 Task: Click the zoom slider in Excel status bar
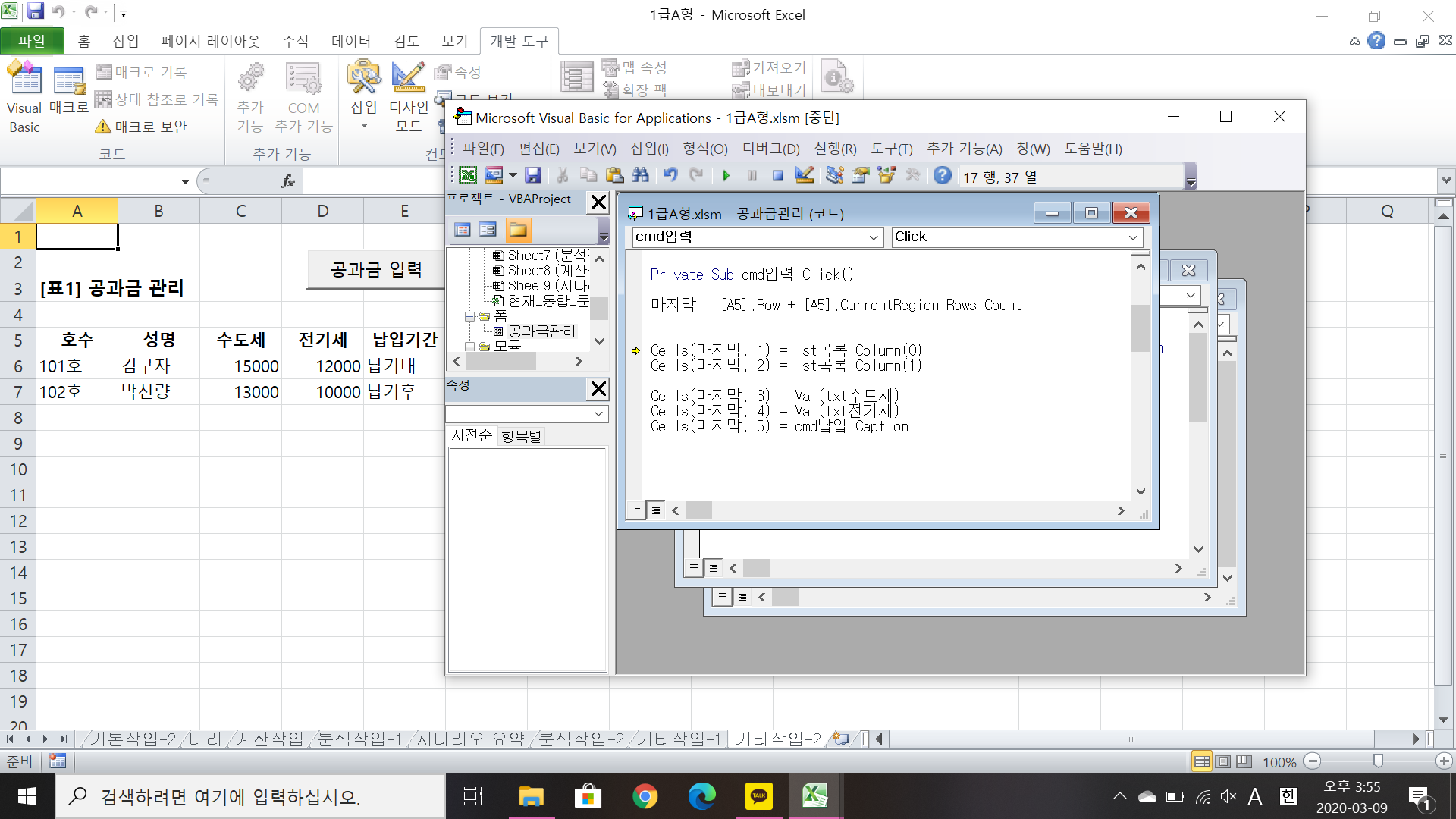coord(1378,761)
